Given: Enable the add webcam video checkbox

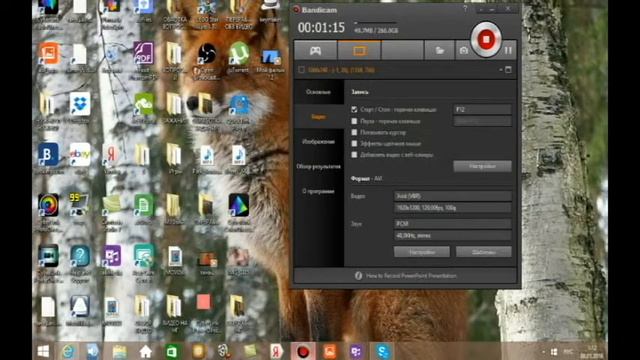Looking at the screenshot, I should [x=354, y=155].
